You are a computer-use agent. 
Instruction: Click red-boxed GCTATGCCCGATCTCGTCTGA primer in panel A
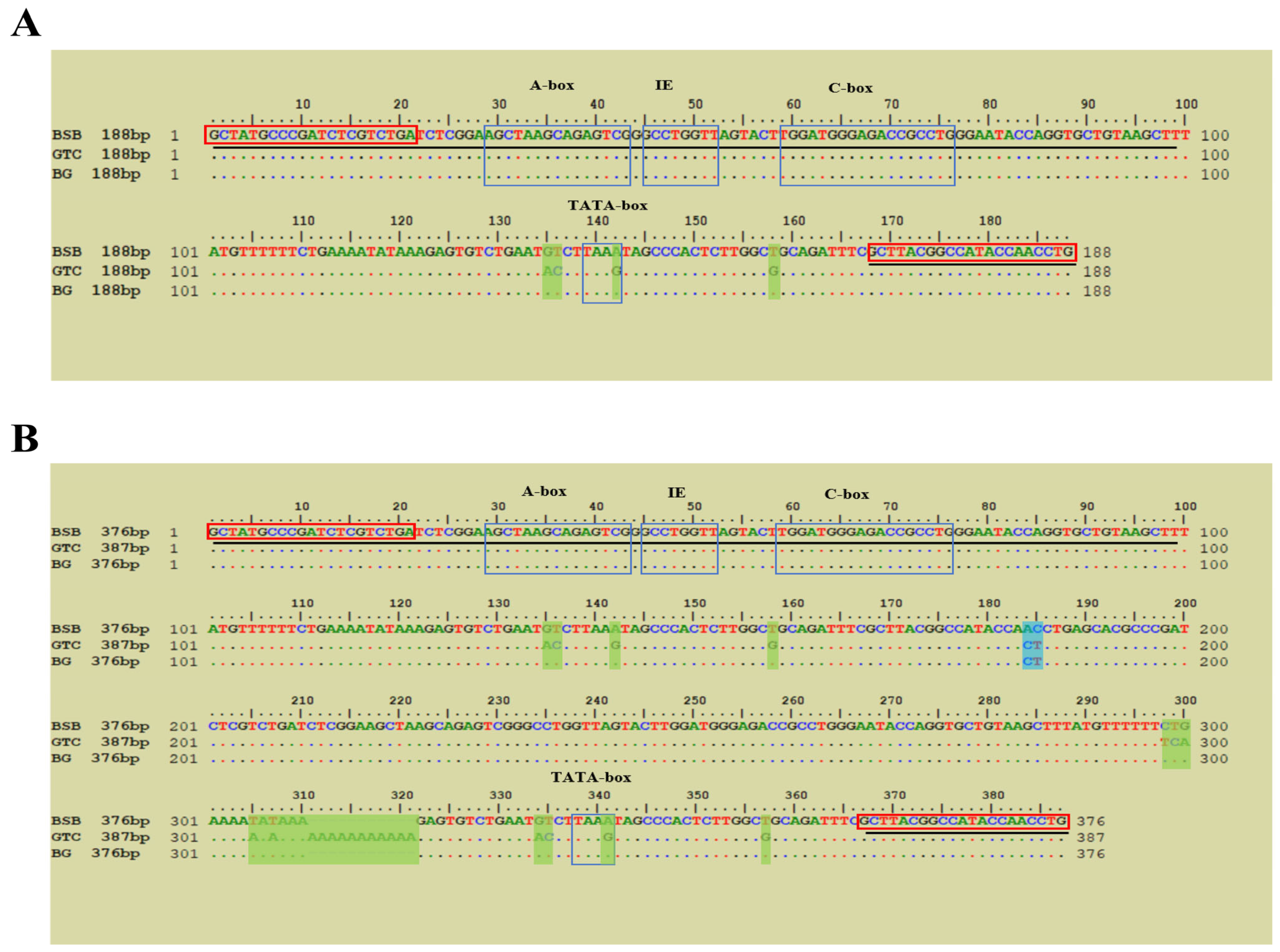(x=311, y=135)
